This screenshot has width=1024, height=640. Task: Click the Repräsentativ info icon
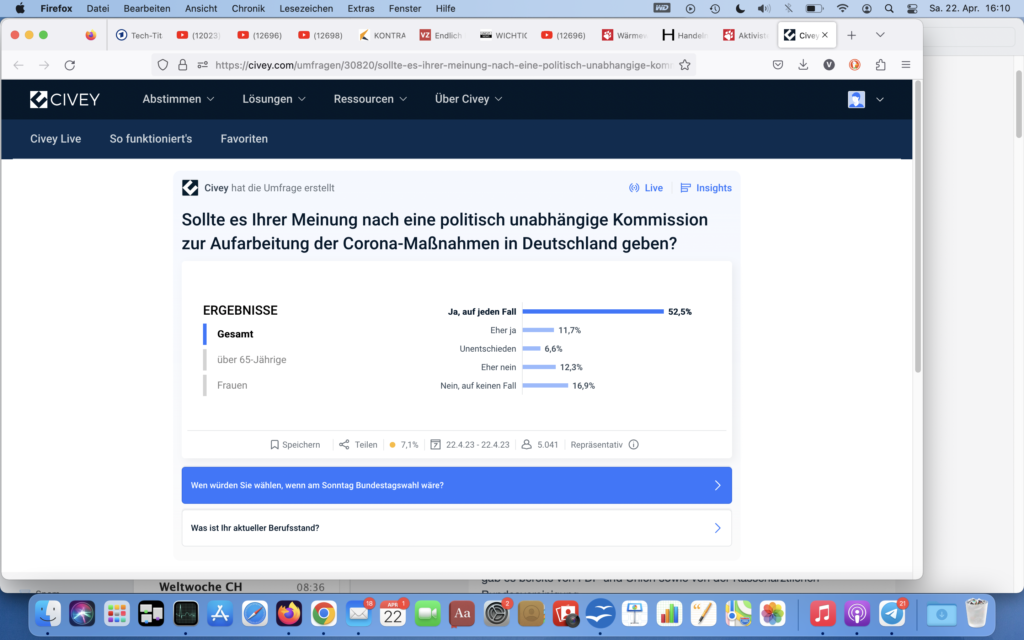(x=633, y=445)
